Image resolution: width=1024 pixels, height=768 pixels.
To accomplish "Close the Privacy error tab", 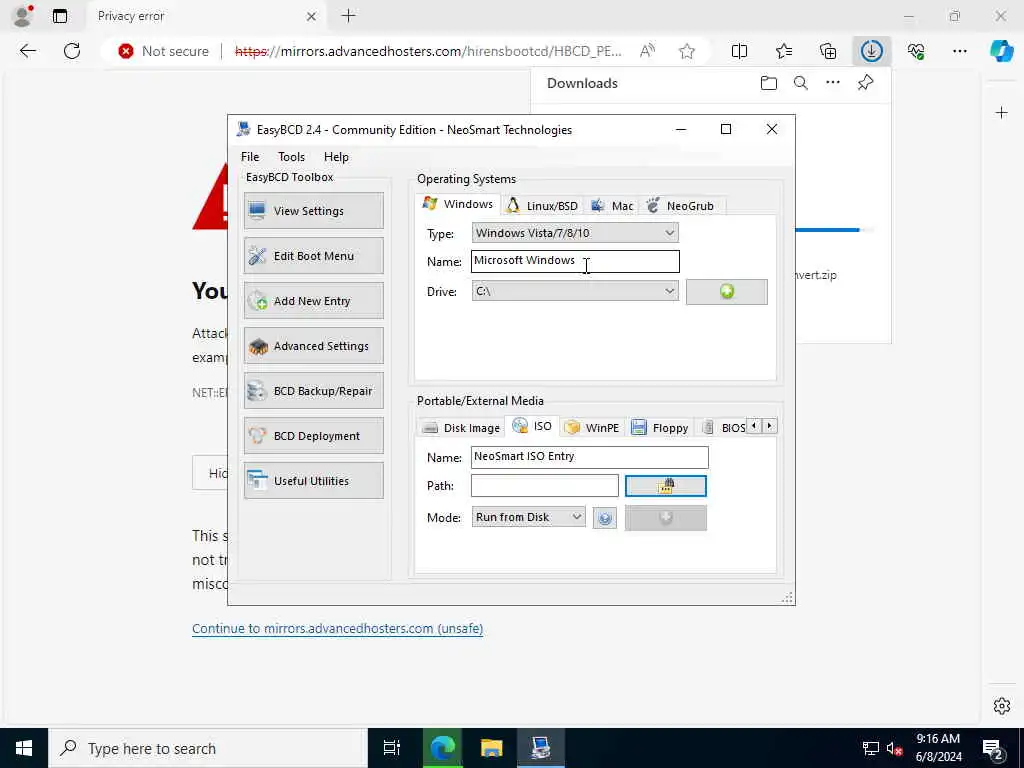I will point(312,16).
